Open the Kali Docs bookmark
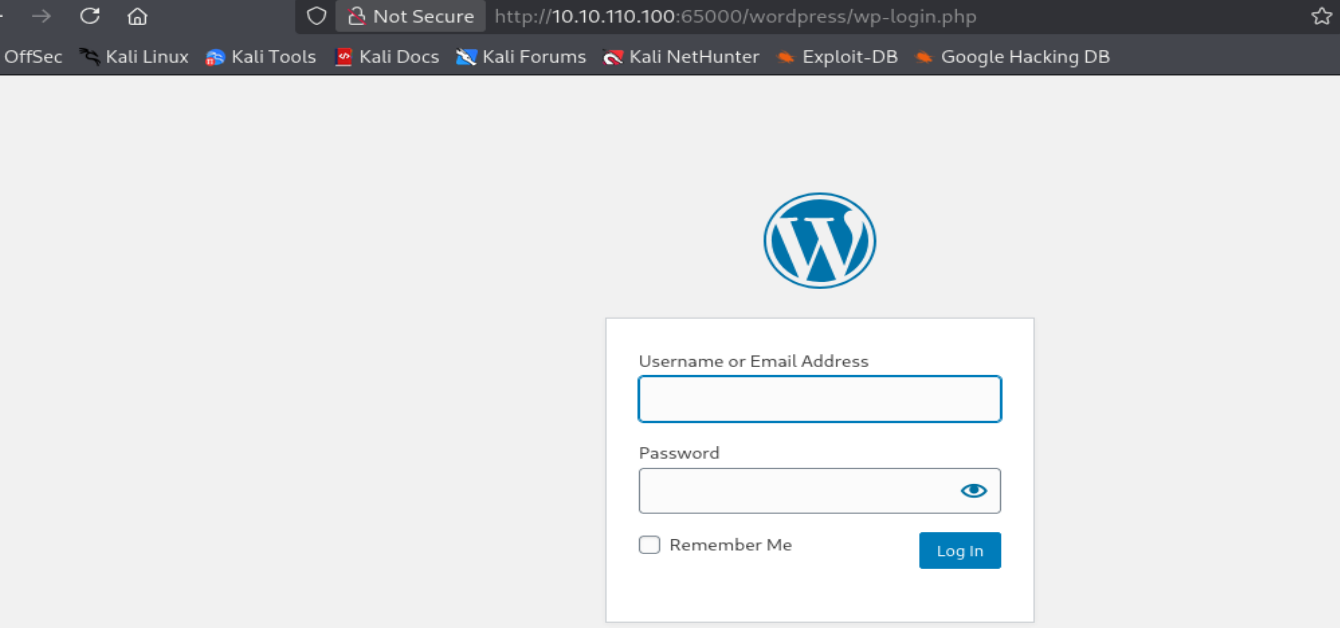The width and height of the screenshot is (1340, 628). (x=387, y=57)
